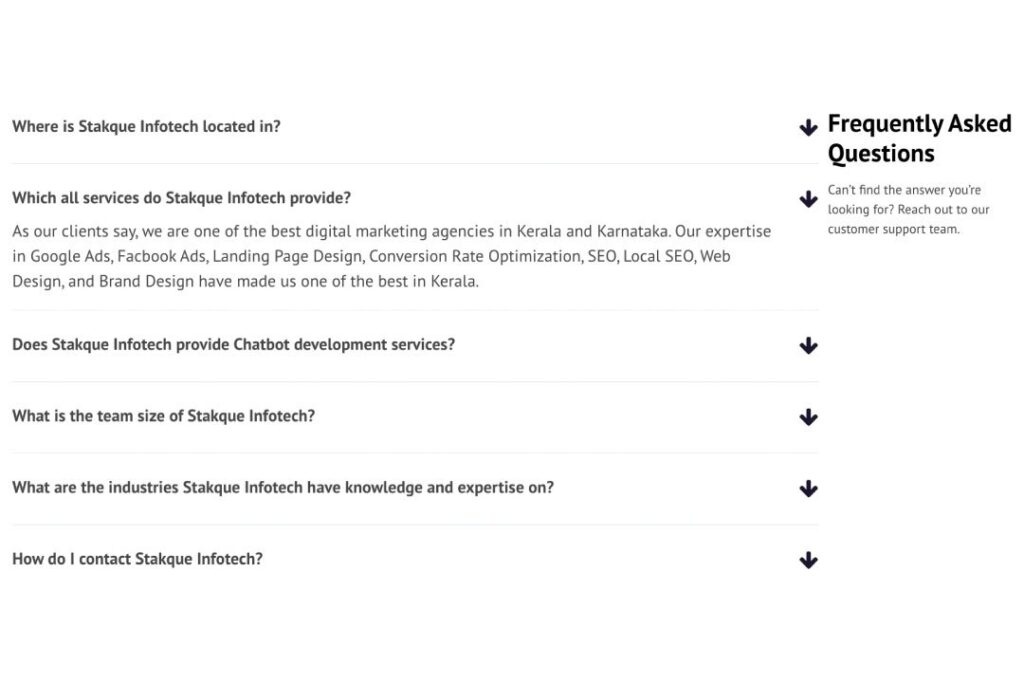Toggle the "How do I contact Stakque Infotech?" accordion

click(x=137, y=558)
